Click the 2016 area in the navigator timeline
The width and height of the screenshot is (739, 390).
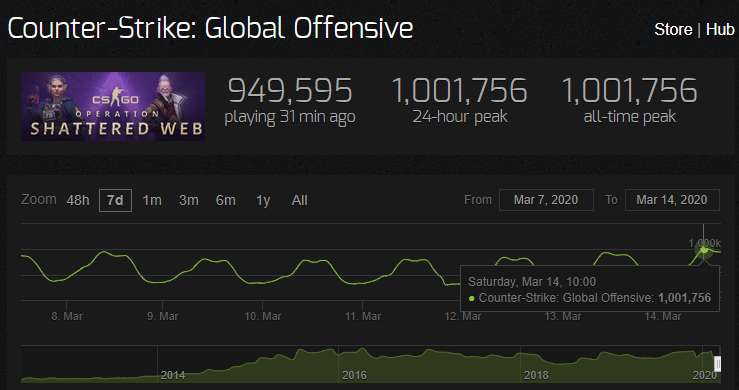point(354,375)
